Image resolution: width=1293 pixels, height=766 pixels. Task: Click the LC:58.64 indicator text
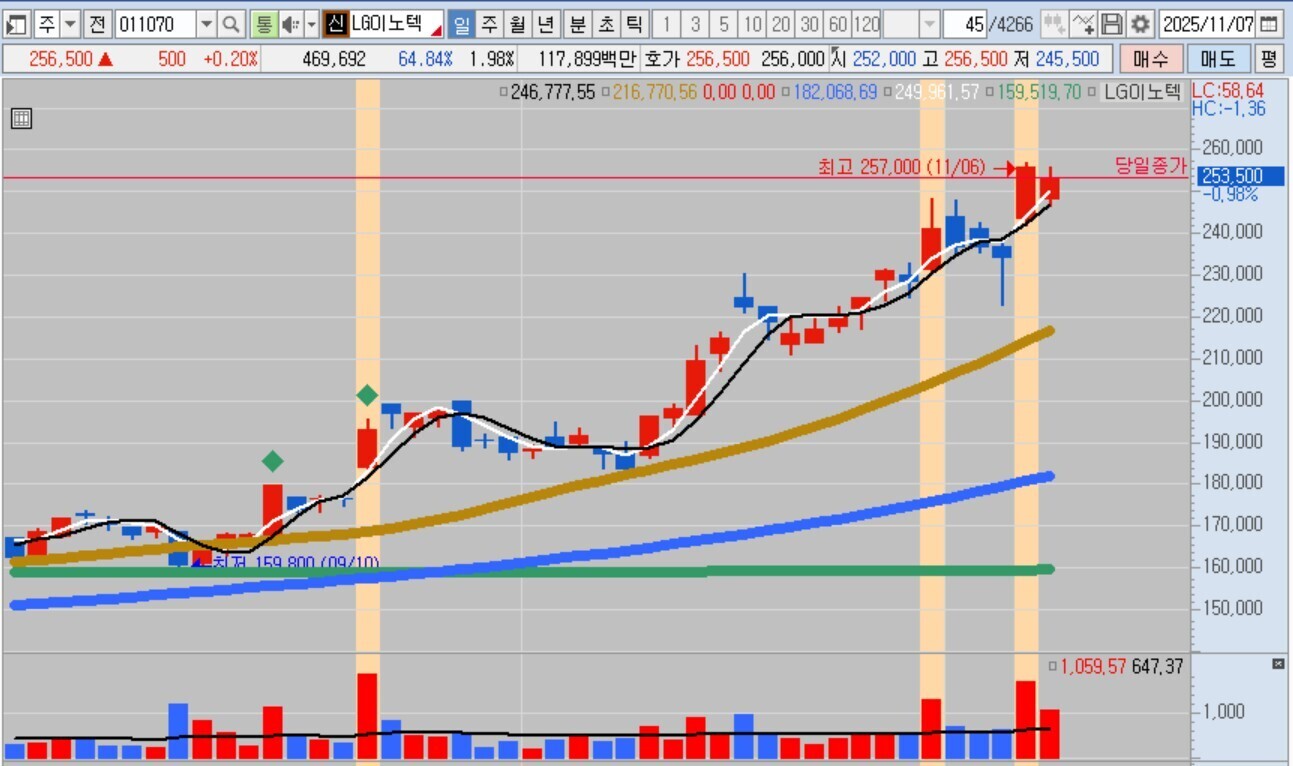click(1228, 91)
